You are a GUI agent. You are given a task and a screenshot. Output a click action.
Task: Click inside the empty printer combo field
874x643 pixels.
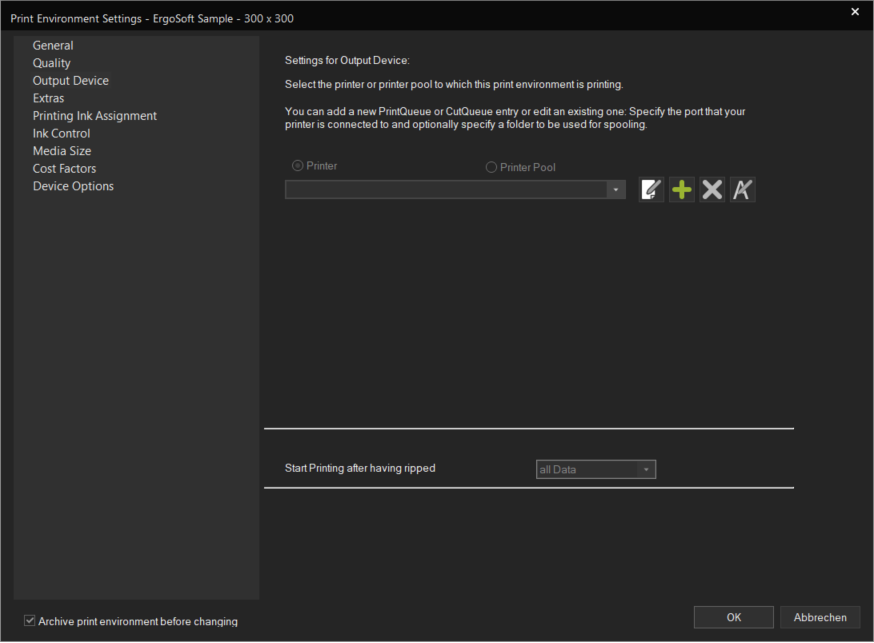(446, 190)
